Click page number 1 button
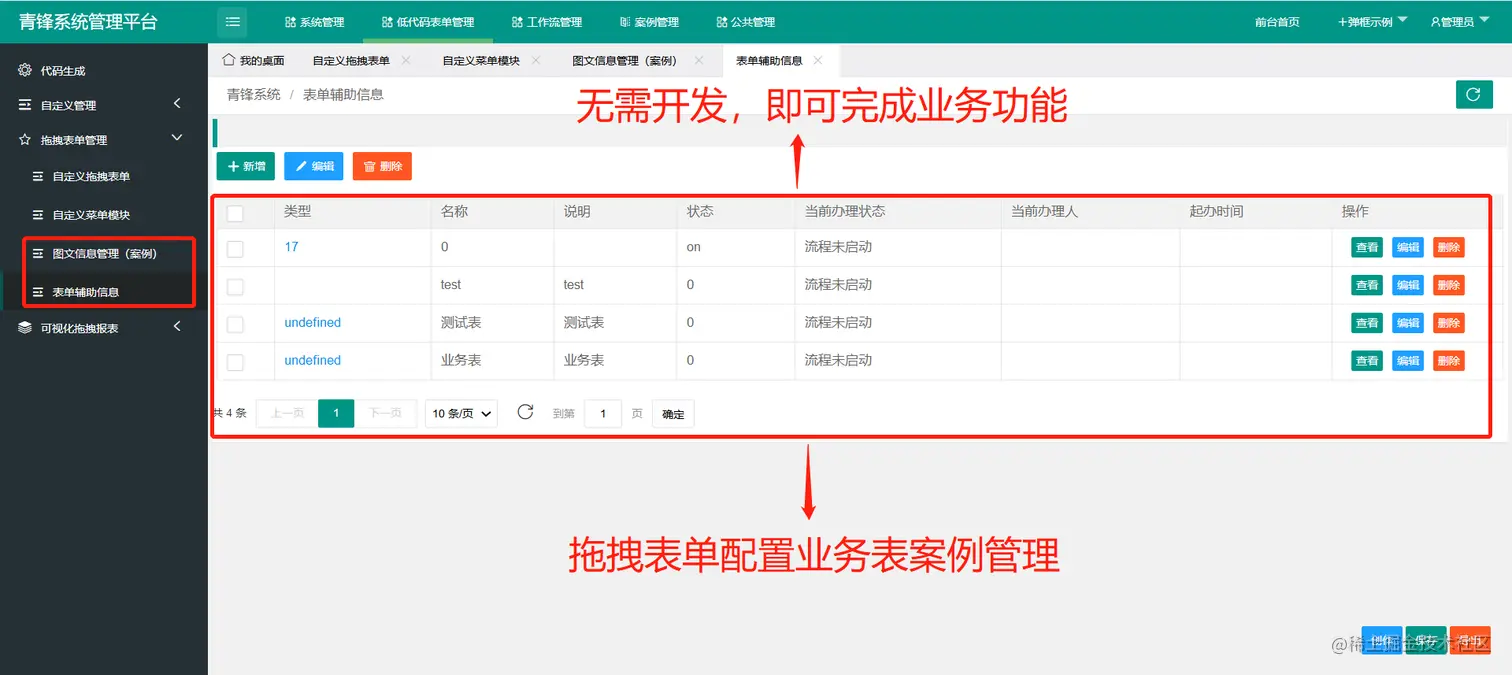This screenshot has width=1512, height=675. (x=336, y=413)
